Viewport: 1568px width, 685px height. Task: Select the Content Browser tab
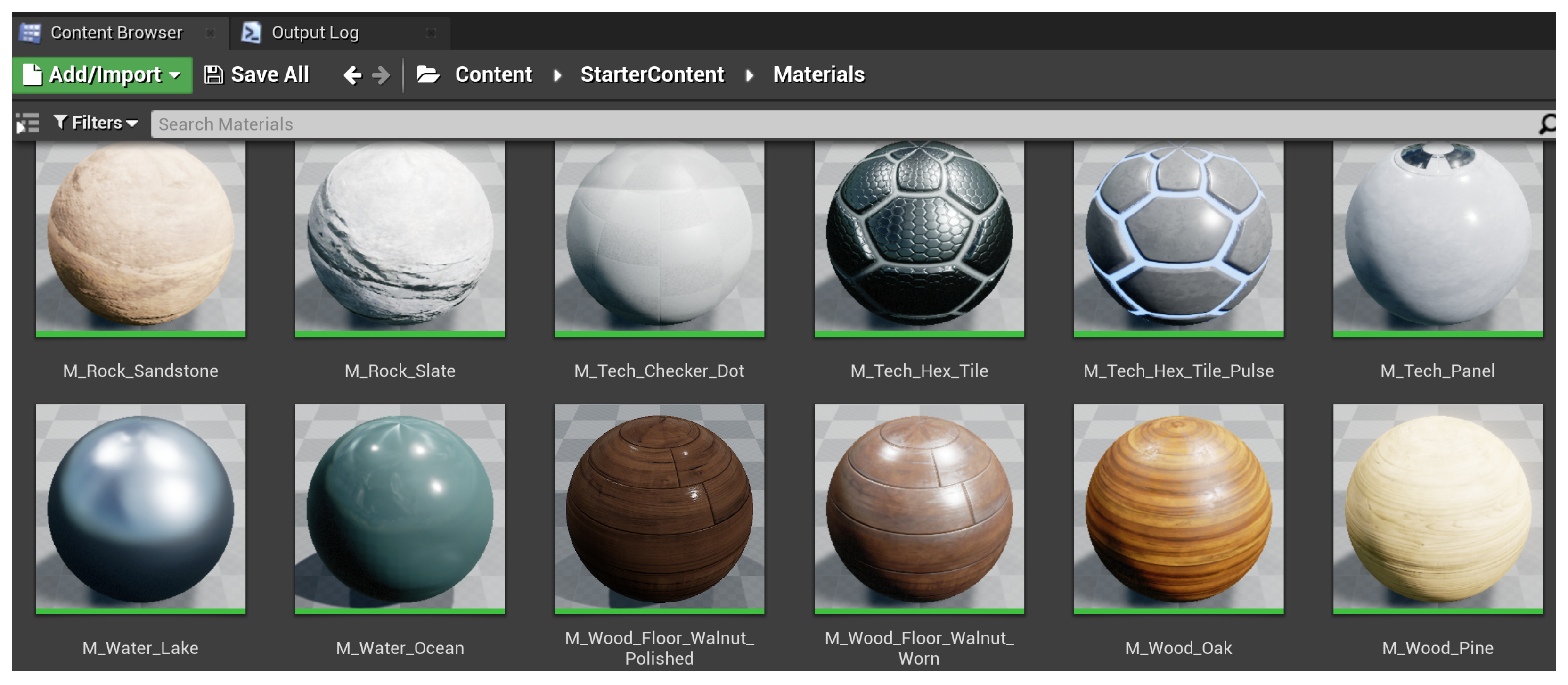115,32
